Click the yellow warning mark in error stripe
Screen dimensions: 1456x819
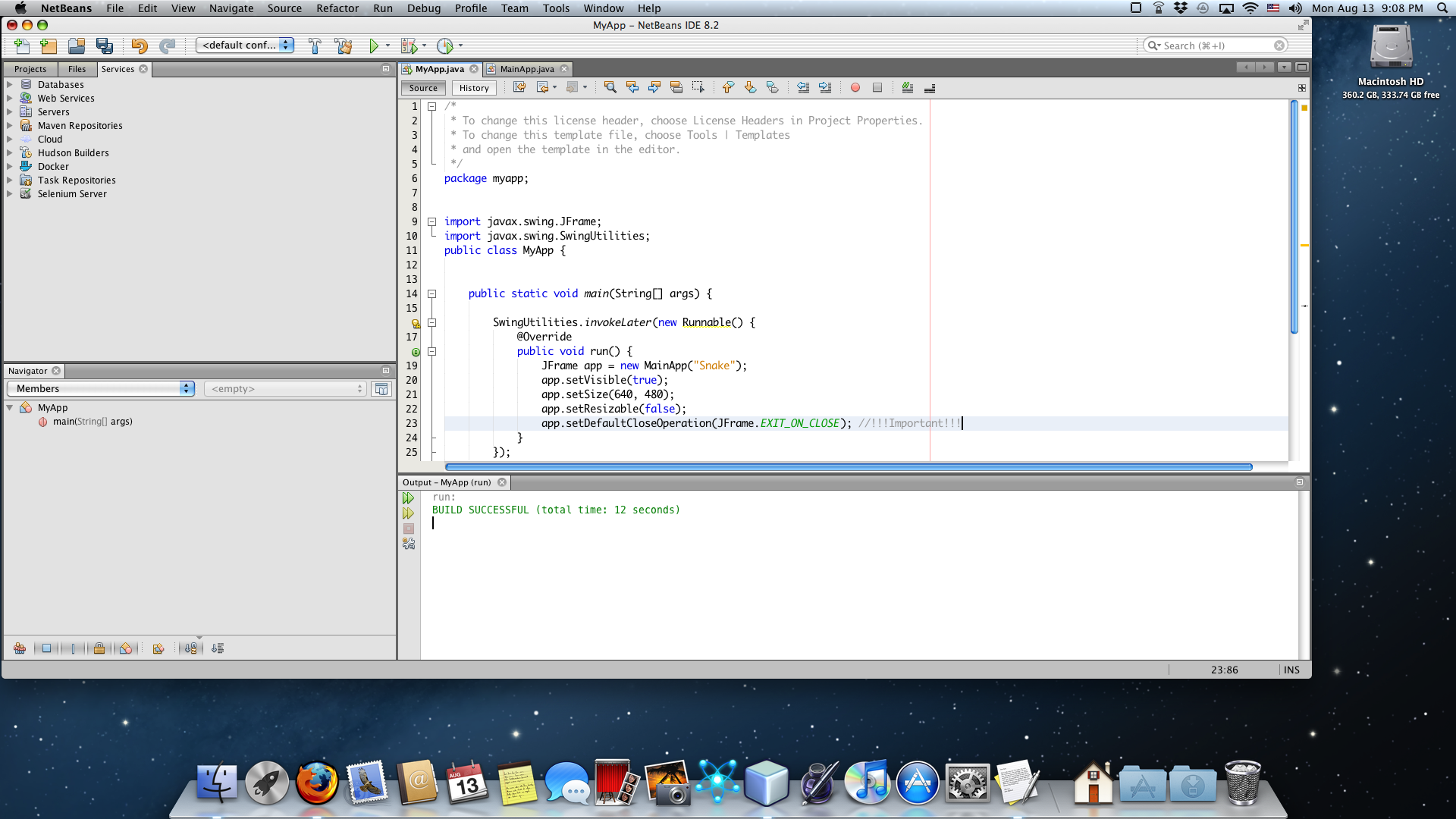(1304, 245)
